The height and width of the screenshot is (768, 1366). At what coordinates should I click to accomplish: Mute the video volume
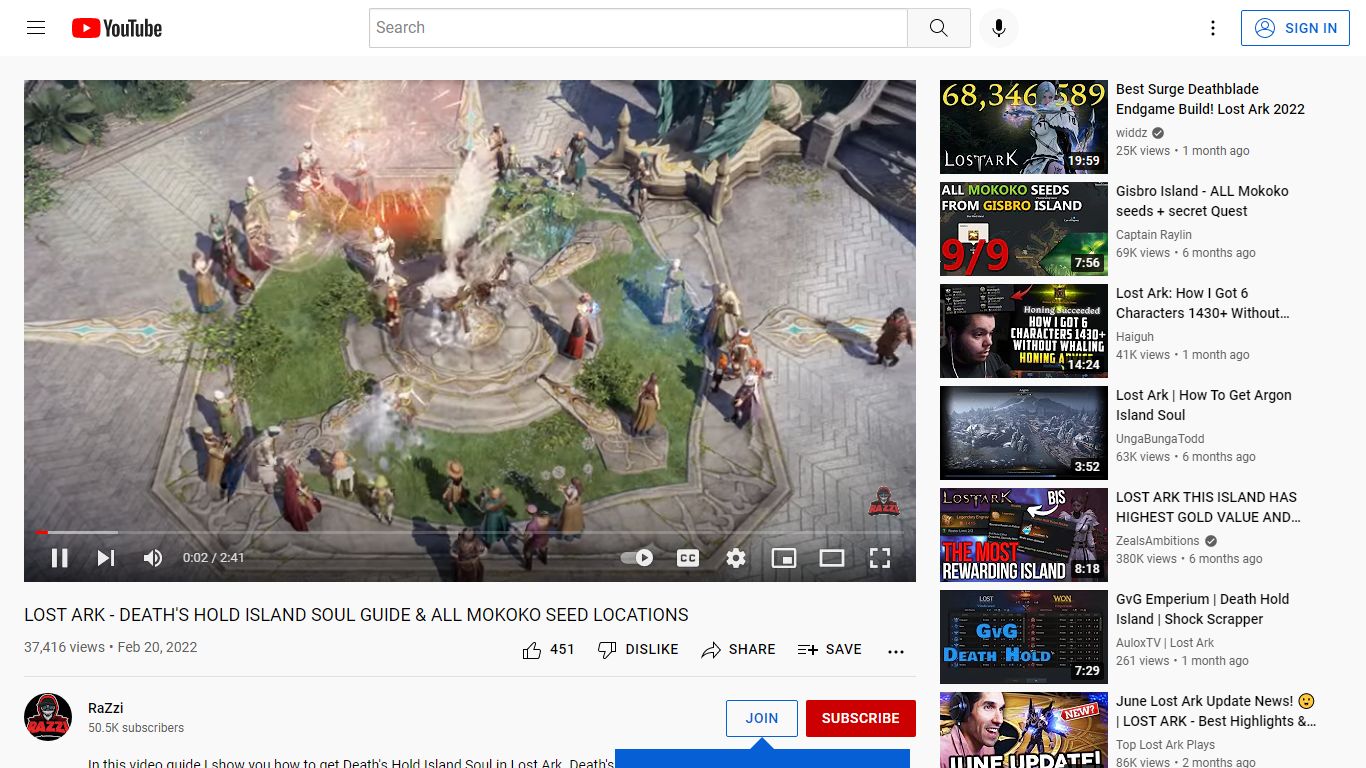[x=153, y=558]
